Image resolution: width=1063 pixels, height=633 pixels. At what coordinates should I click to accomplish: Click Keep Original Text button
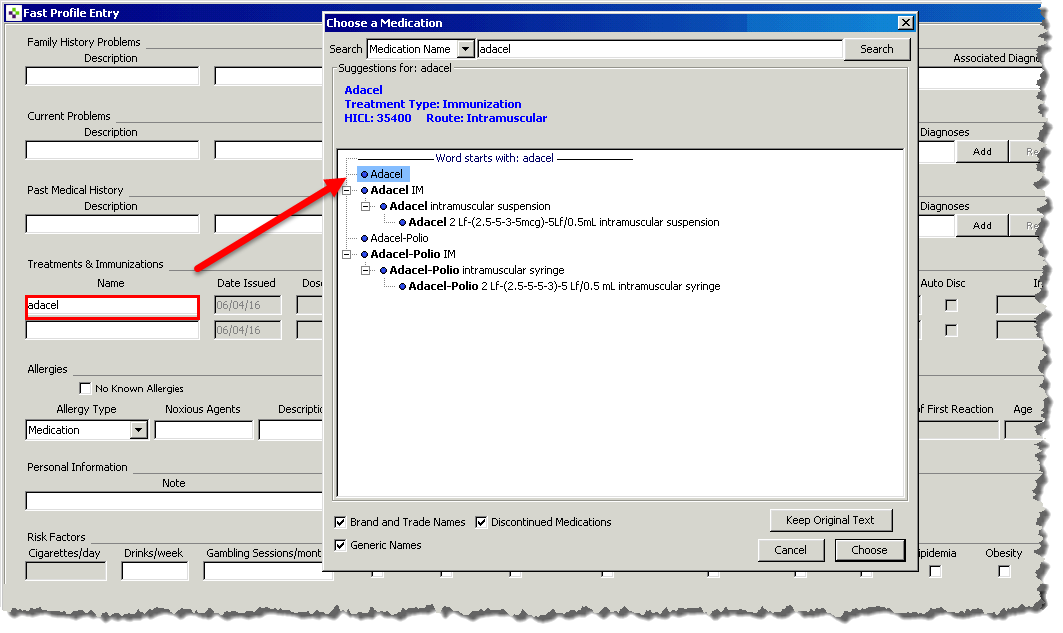click(x=830, y=520)
